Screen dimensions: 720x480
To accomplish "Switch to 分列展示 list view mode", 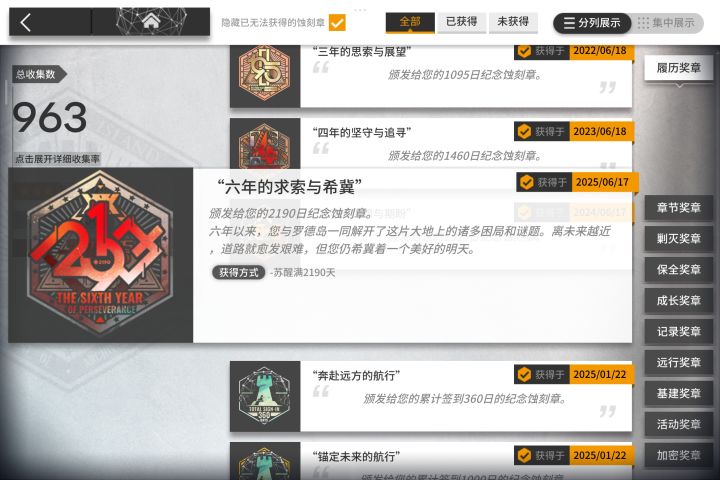I will click(x=592, y=23).
